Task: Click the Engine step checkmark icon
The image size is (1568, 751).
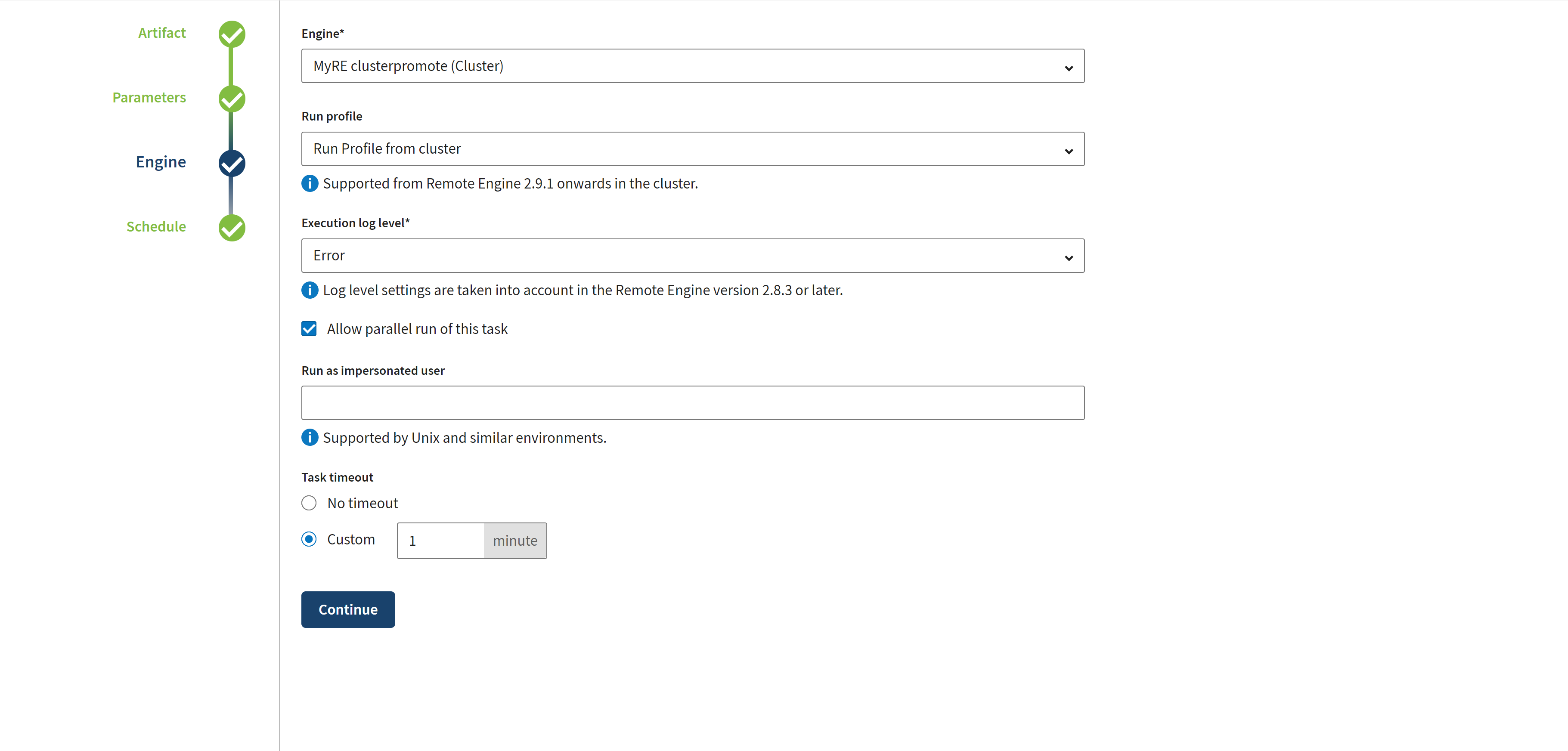Action: click(x=232, y=163)
